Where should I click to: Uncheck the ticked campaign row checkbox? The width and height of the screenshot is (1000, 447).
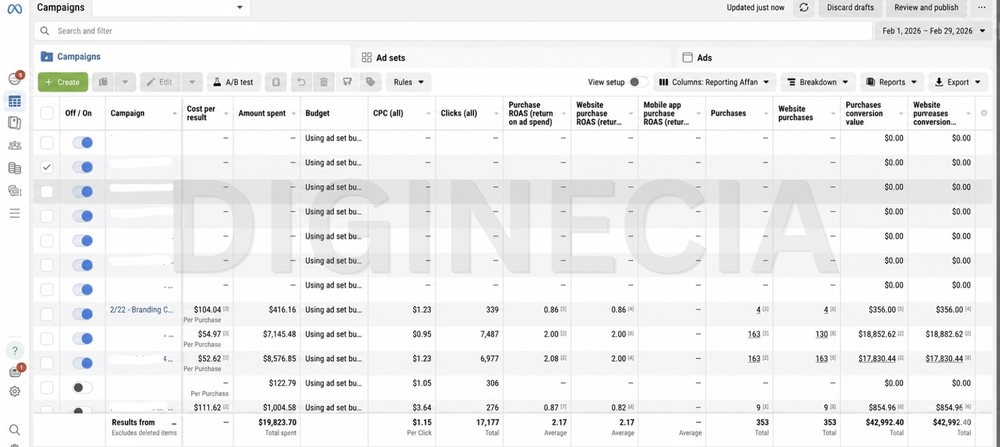pyautogui.click(x=47, y=167)
